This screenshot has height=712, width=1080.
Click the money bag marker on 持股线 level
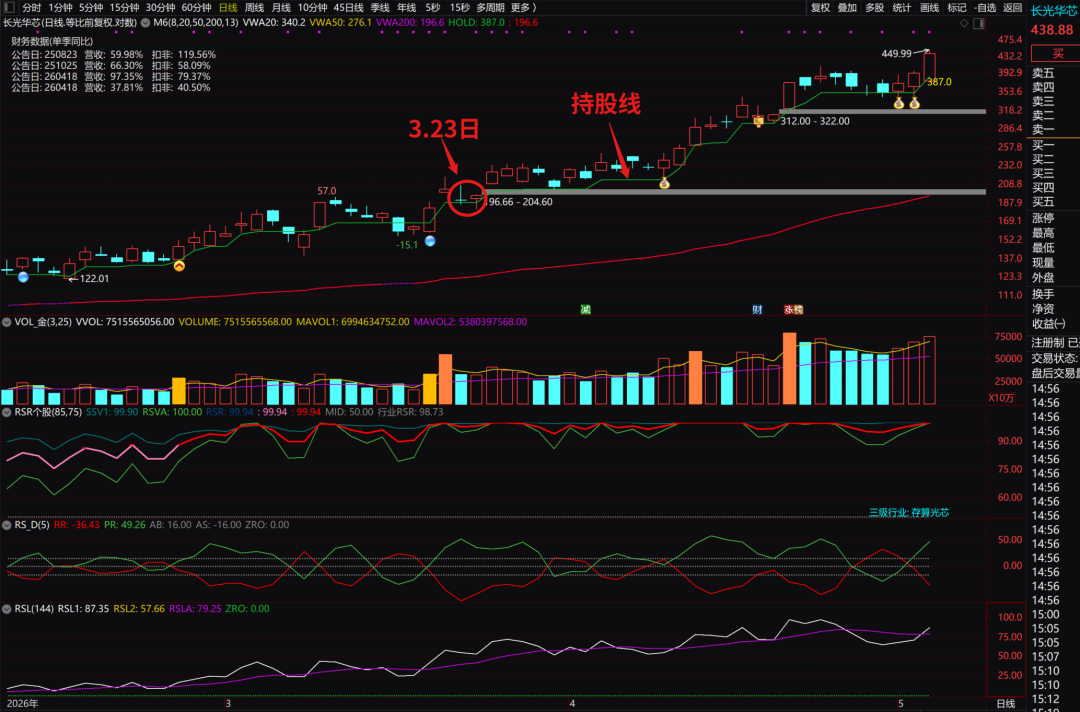[664, 183]
